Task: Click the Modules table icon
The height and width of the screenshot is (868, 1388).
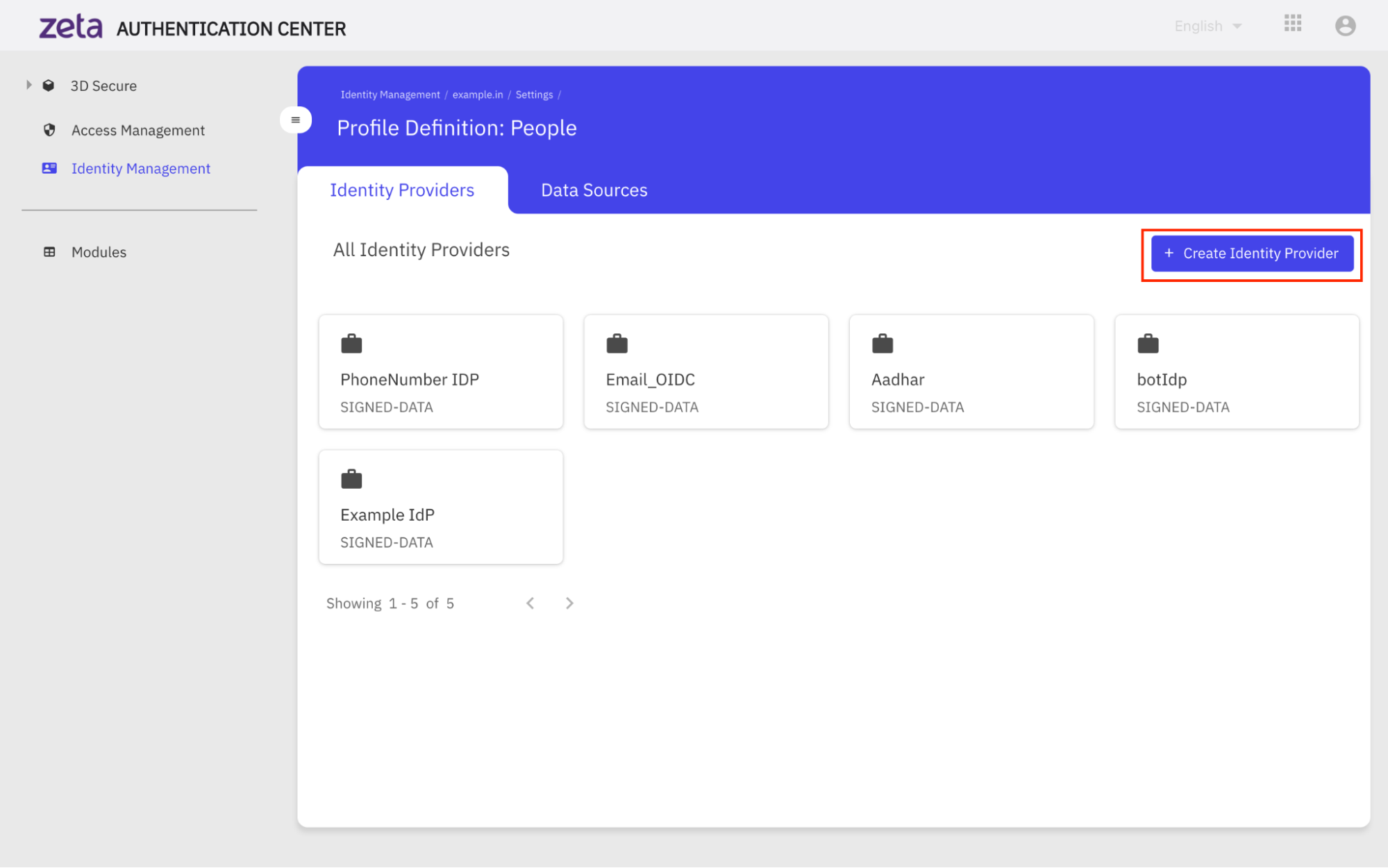Action: (x=49, y=252)
